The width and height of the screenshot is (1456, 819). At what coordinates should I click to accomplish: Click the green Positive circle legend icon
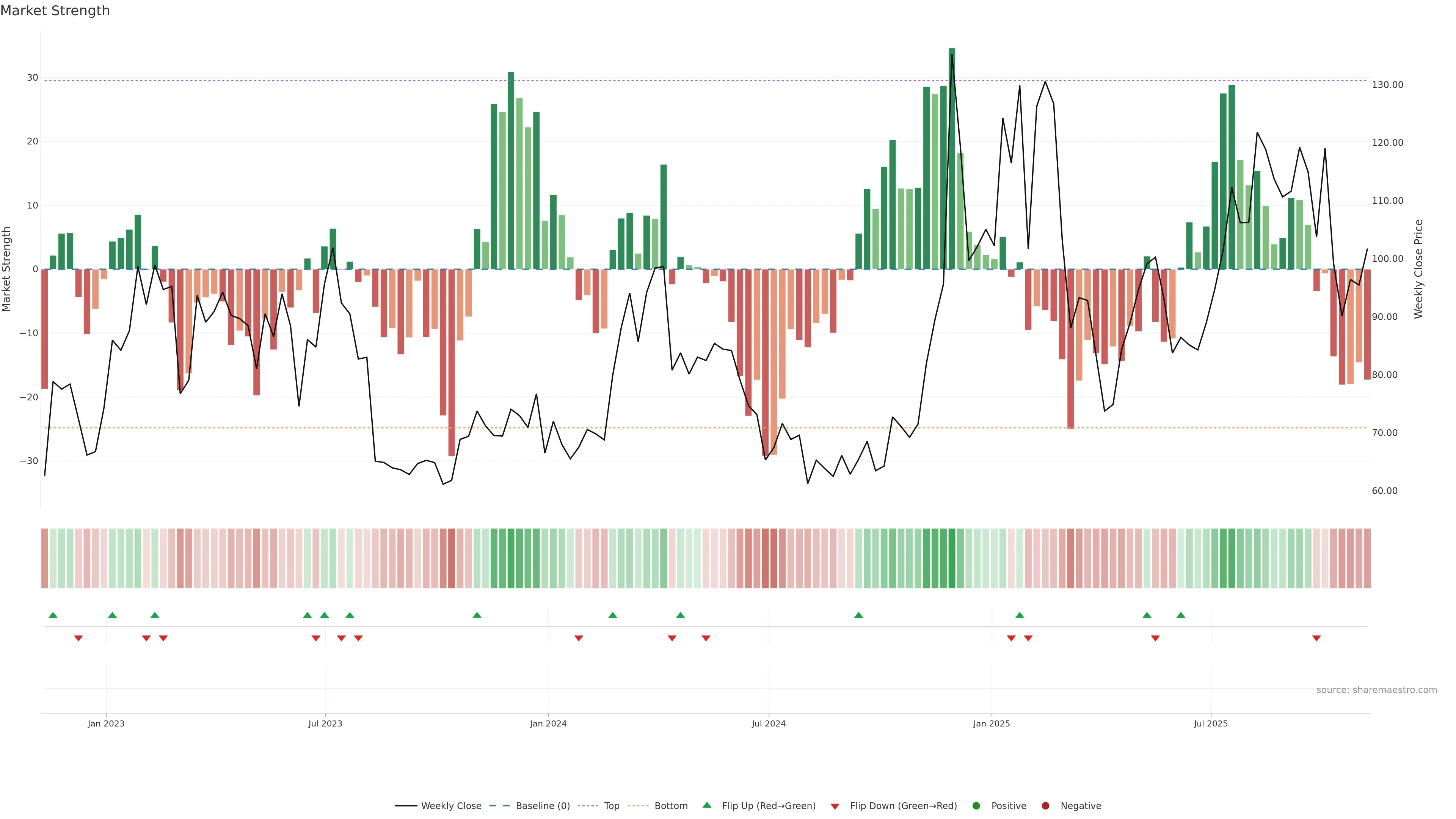tap(976, 805)
